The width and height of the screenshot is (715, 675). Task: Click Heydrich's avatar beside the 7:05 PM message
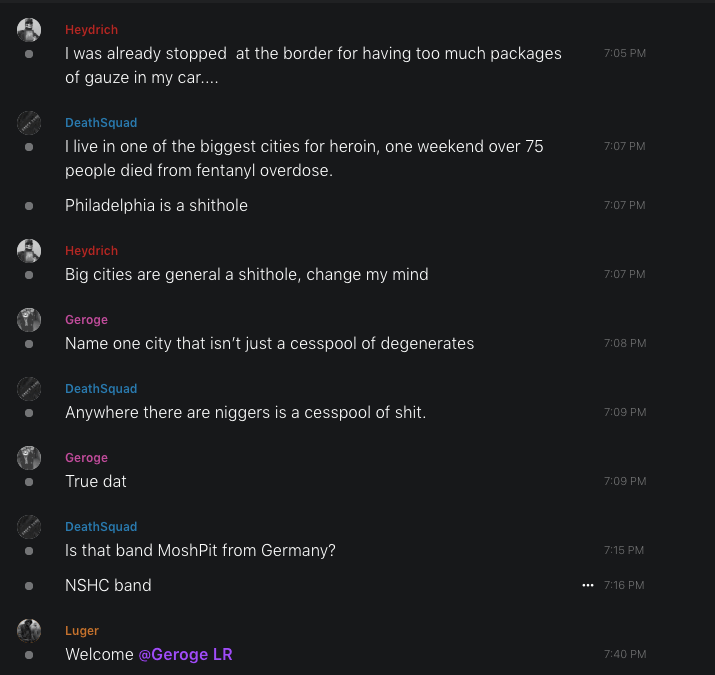pyautogui.click(x=29, y=30)
